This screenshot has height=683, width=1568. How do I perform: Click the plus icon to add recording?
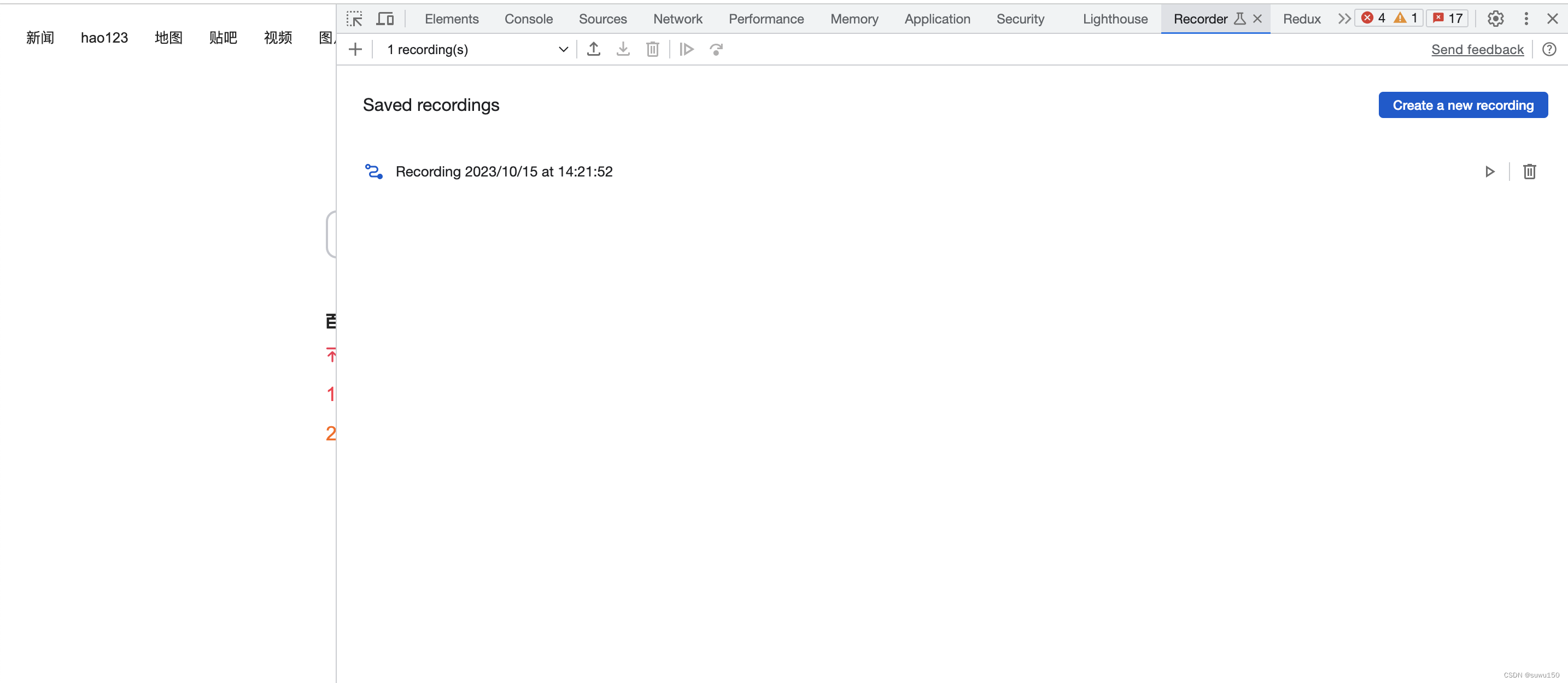[355, 49]
